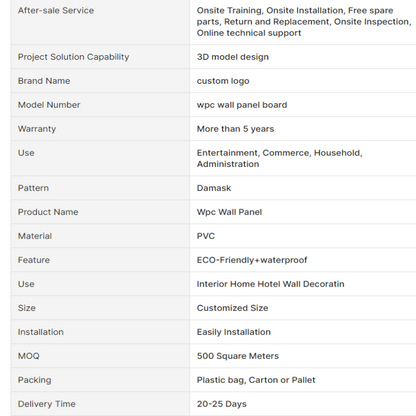Click the Pattern label cell
416x416 pixels.
click(x=100, y=188)
